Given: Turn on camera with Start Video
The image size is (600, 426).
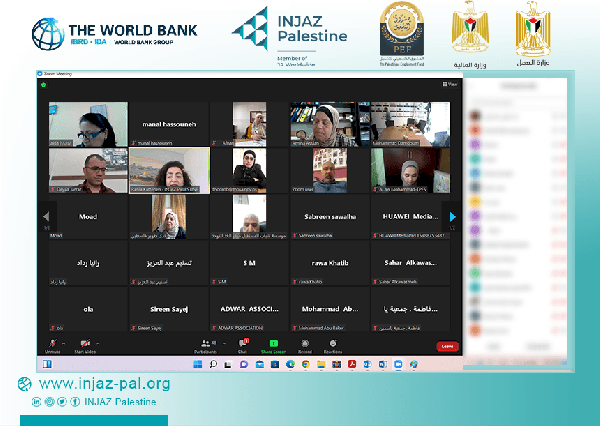Looking at the screenshot, I should [x=85, y=346].
